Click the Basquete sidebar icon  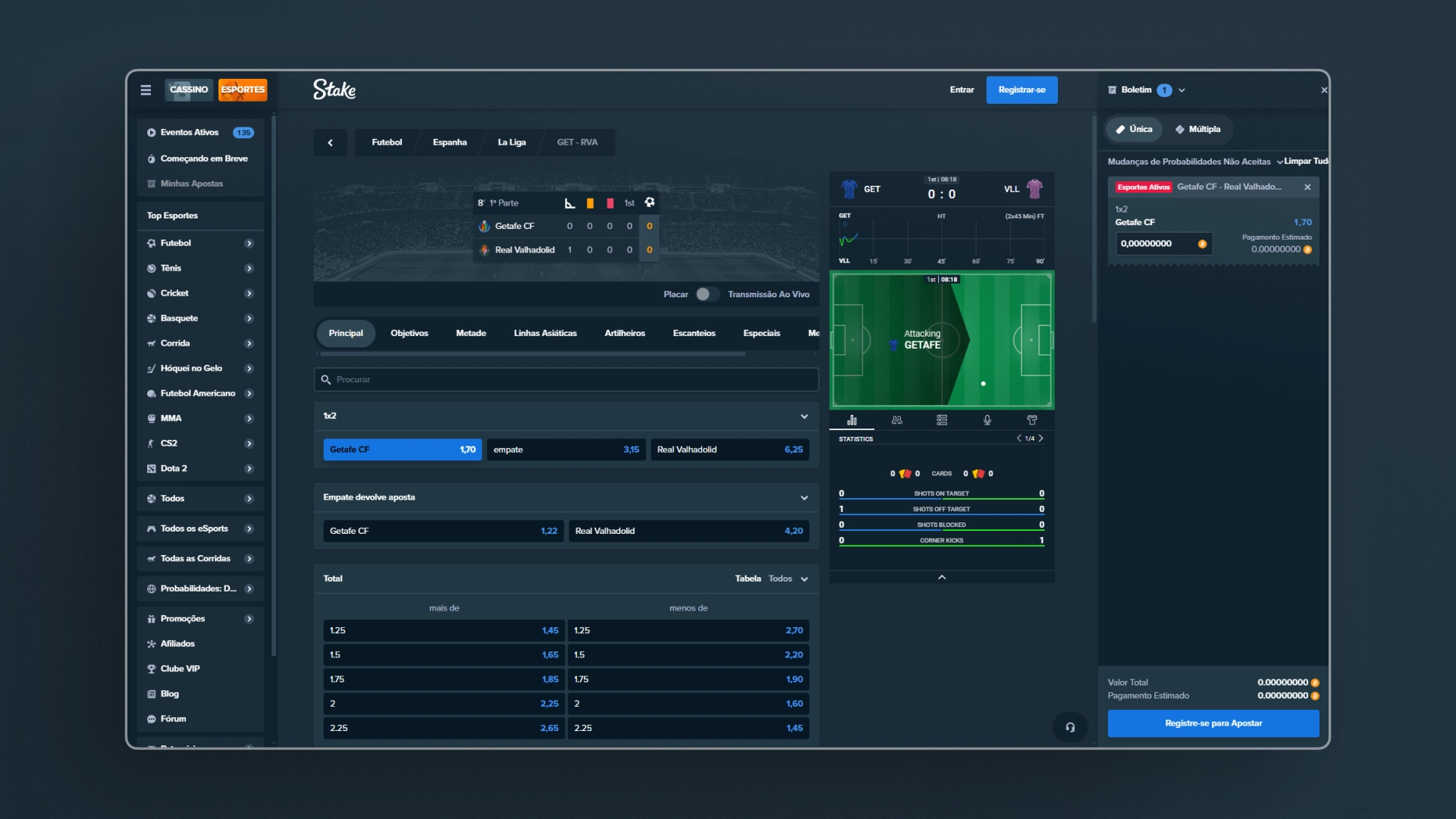(151, 318)
